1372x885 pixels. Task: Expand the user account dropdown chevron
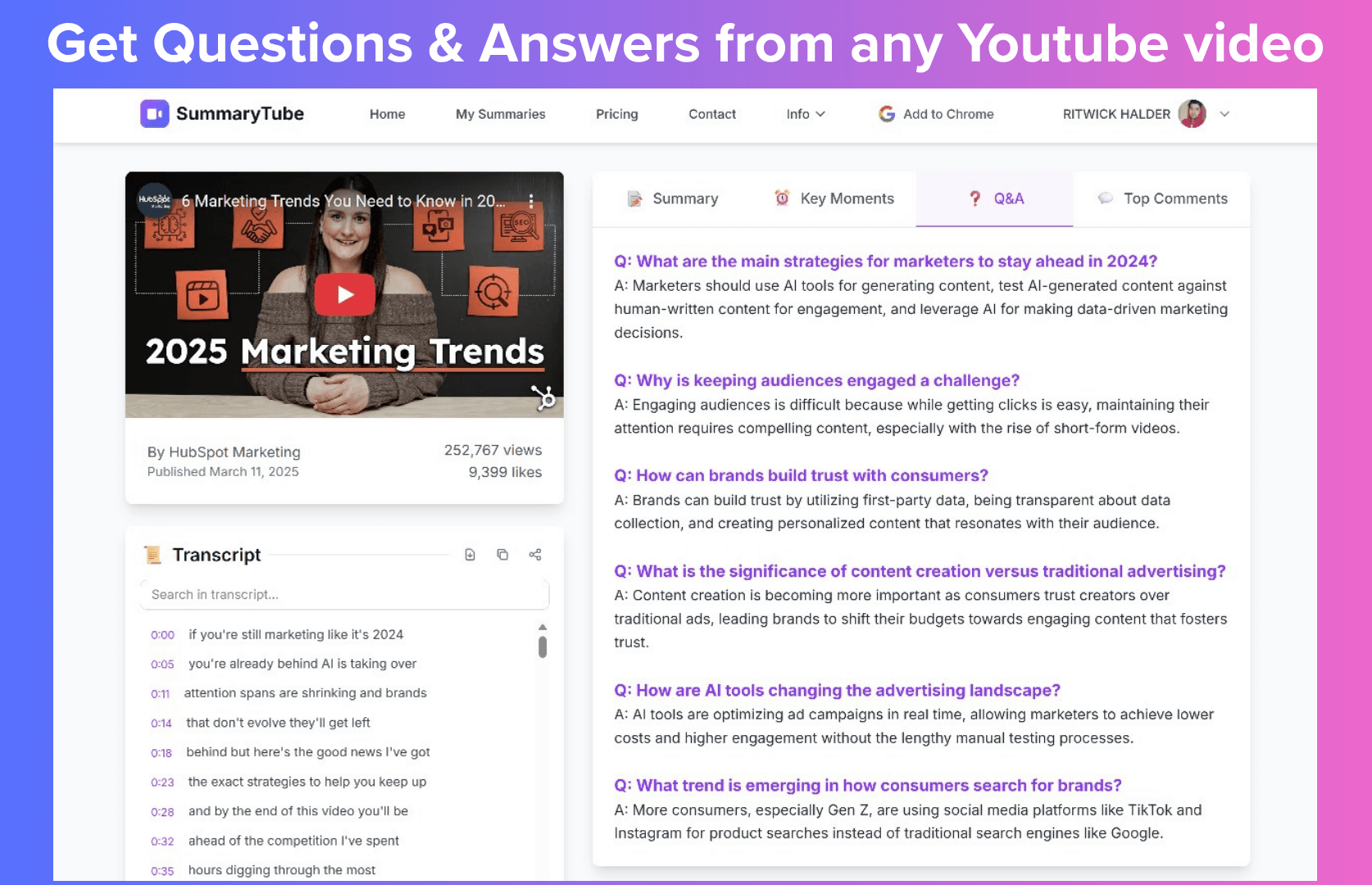(x=1224, y=114)
